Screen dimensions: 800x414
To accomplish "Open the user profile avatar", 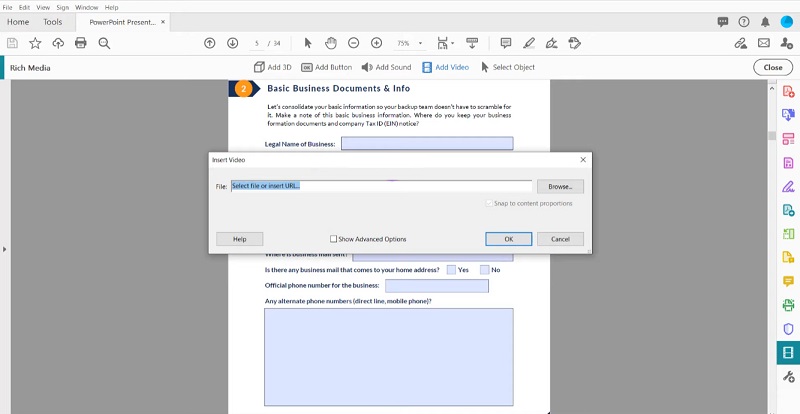I will tap(786, 22).
